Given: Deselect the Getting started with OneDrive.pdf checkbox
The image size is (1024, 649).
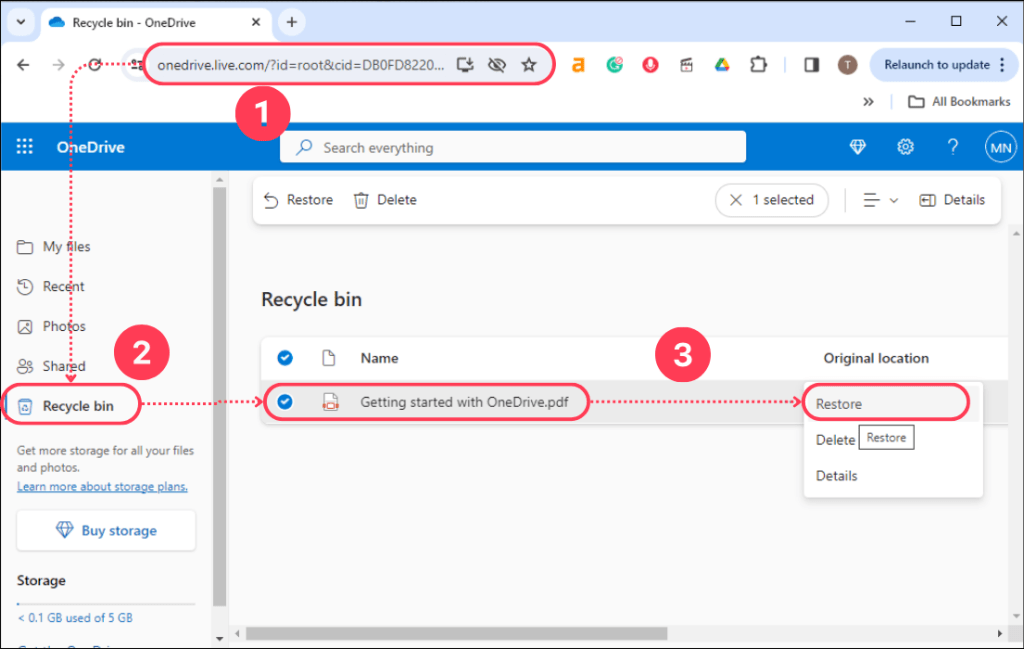Looking at the screenshot, I should (x=284, y=402).
